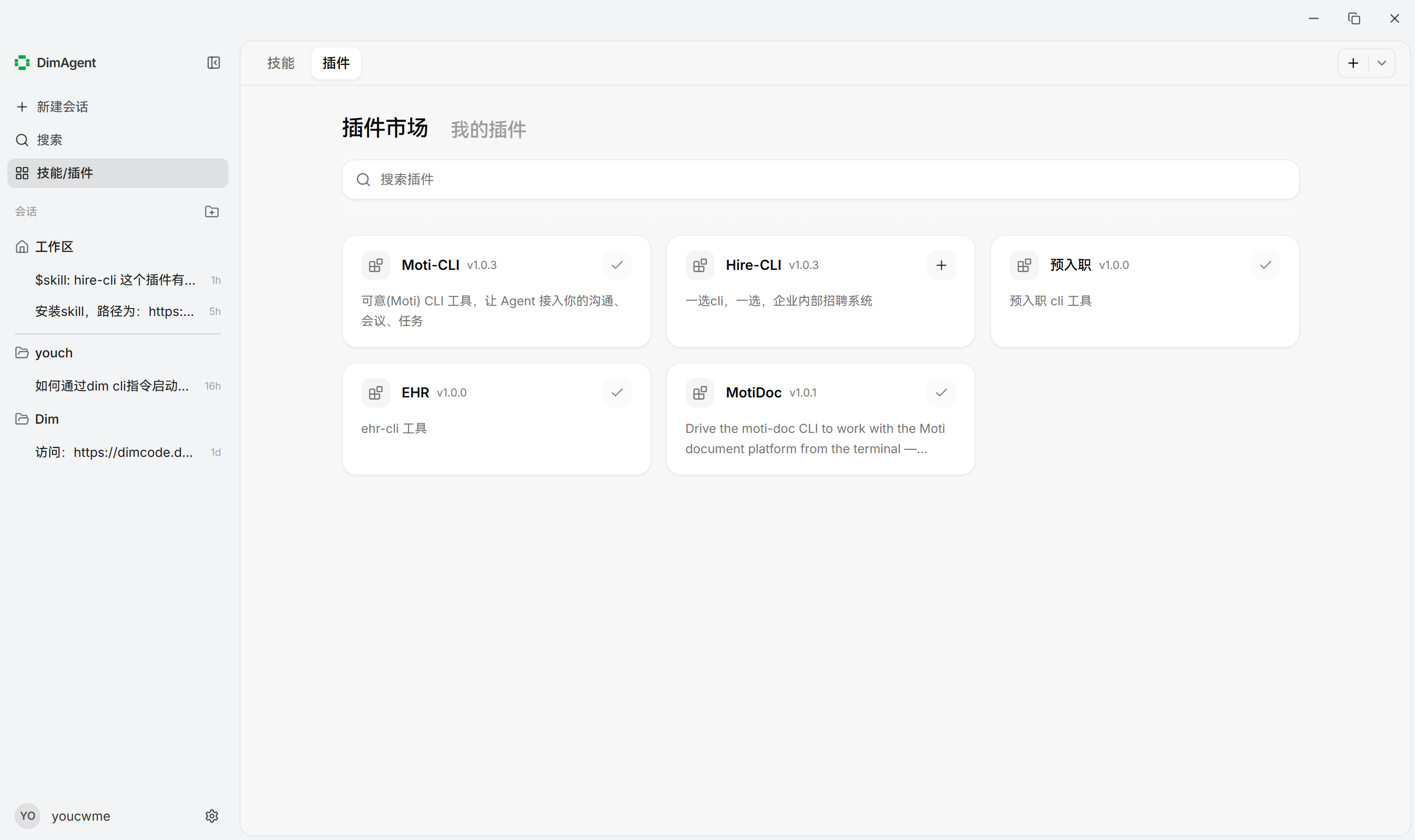Click the search magnifier in 搜索插件 box
The image size is (1415, 840).
pos(363,180)
